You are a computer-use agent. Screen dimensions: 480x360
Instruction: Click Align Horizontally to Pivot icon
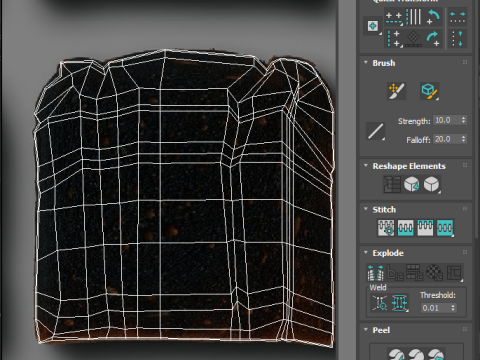point(394,17)
